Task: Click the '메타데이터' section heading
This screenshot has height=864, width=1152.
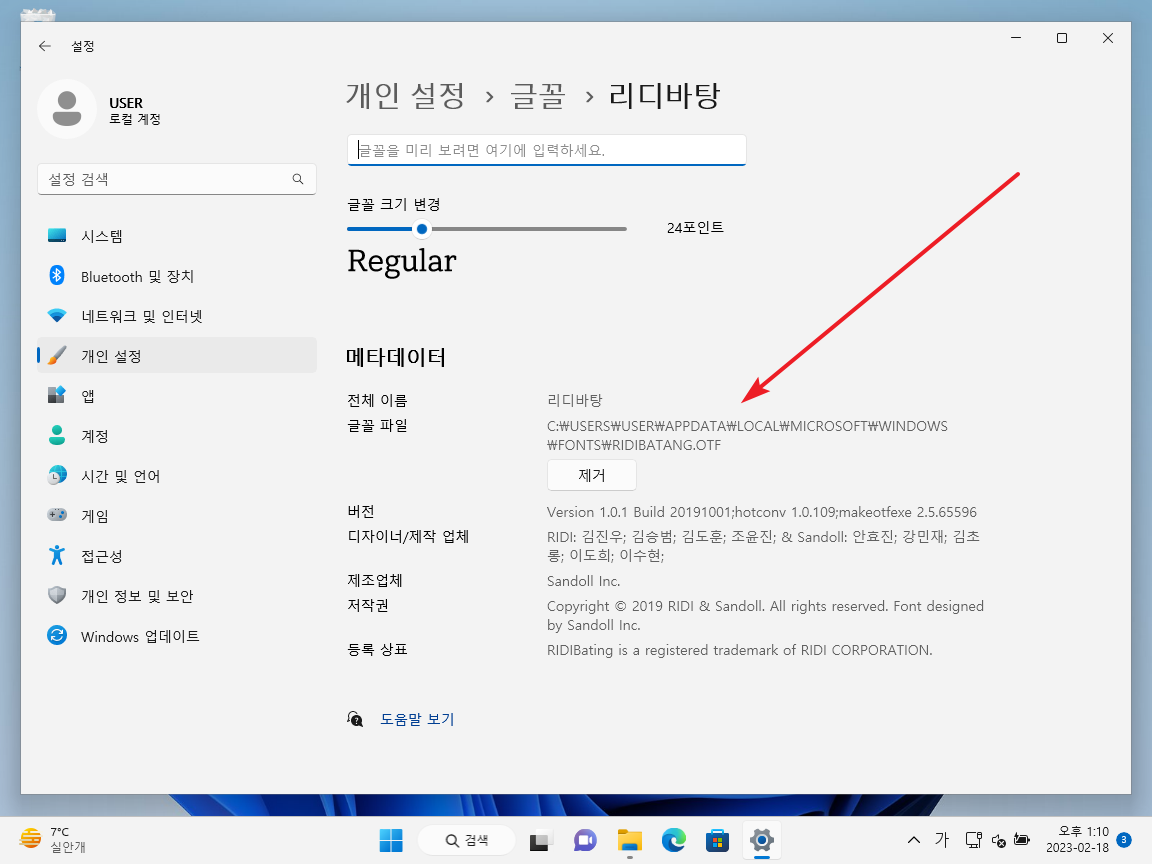Action: tap(396, 358)
